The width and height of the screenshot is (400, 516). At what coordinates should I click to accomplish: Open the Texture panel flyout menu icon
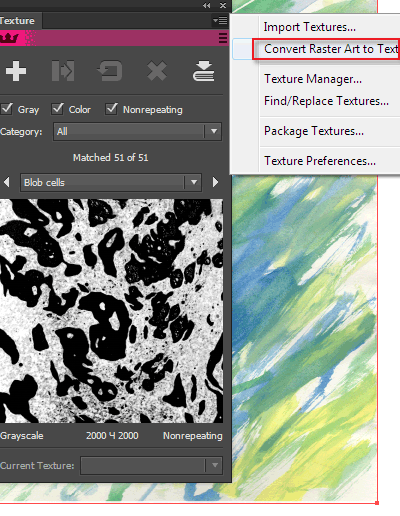(x=220, y=21)
